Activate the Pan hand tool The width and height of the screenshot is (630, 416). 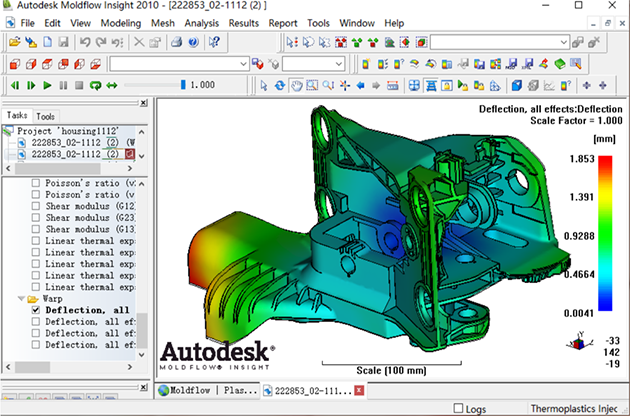click(x=296, y=85)
